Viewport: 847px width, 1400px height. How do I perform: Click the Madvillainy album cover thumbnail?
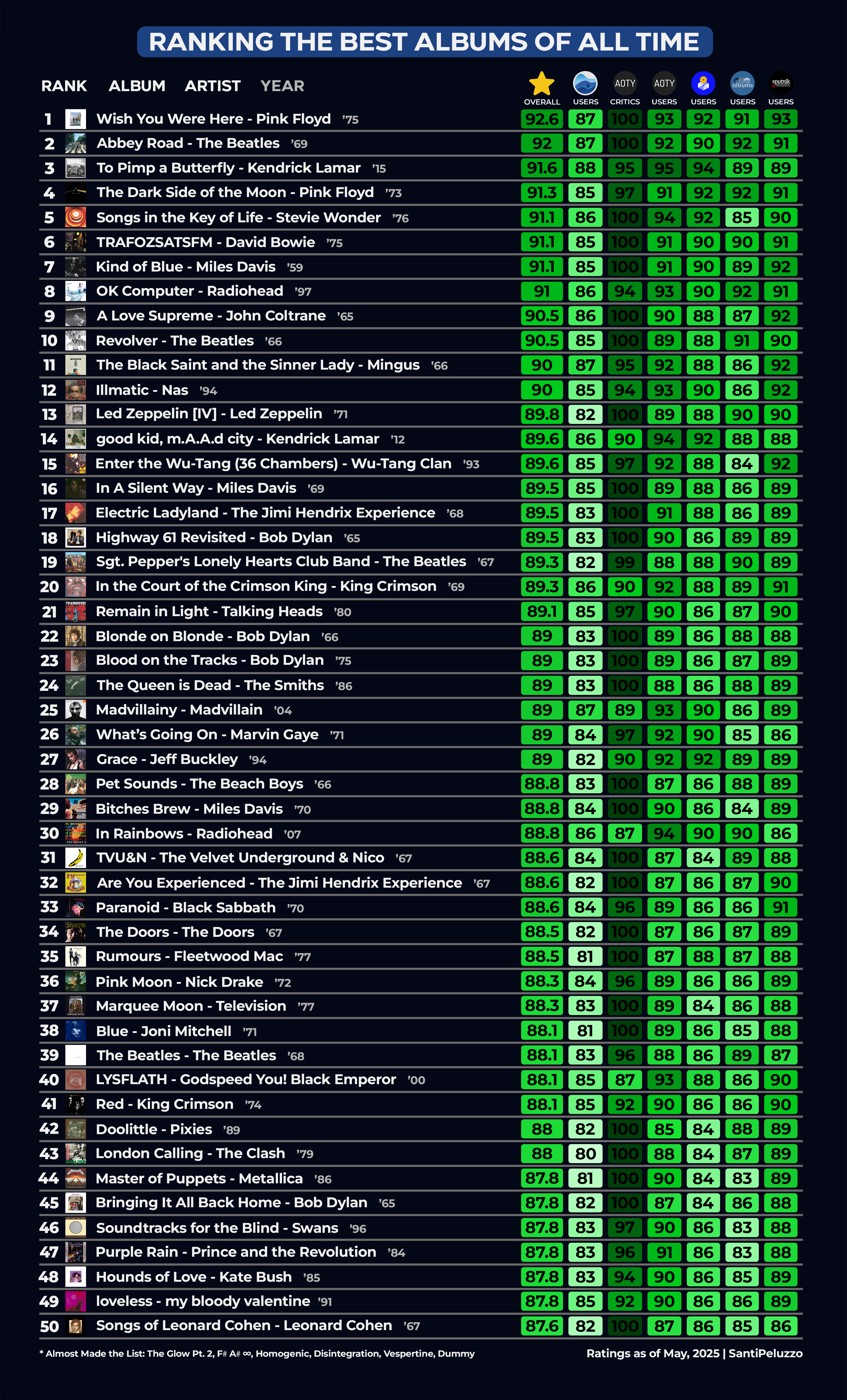pyautogui.click(x=76, y=710)
